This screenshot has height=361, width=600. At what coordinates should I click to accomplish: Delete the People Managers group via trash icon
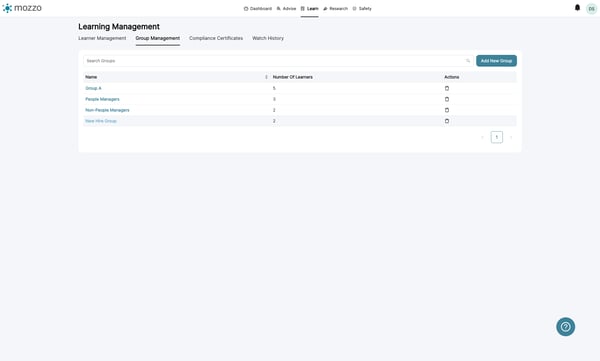(x=447, y=99)
